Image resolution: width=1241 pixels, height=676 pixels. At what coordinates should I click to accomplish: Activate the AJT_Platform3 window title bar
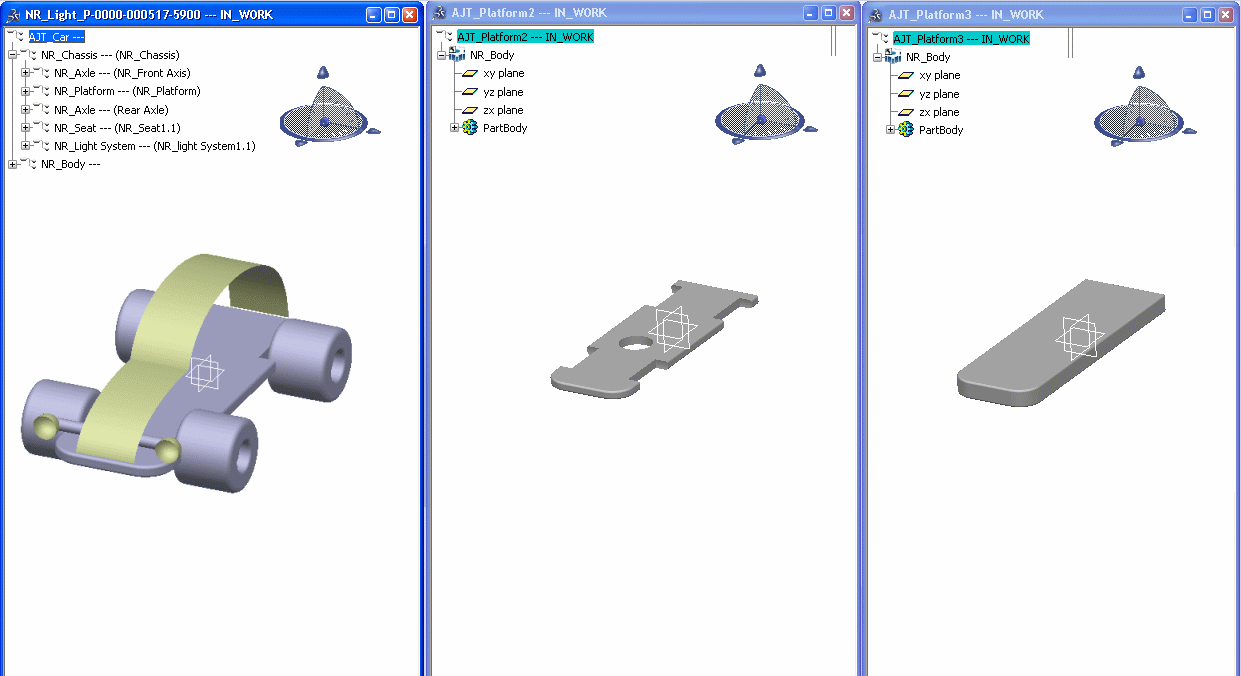[1052, 15]
